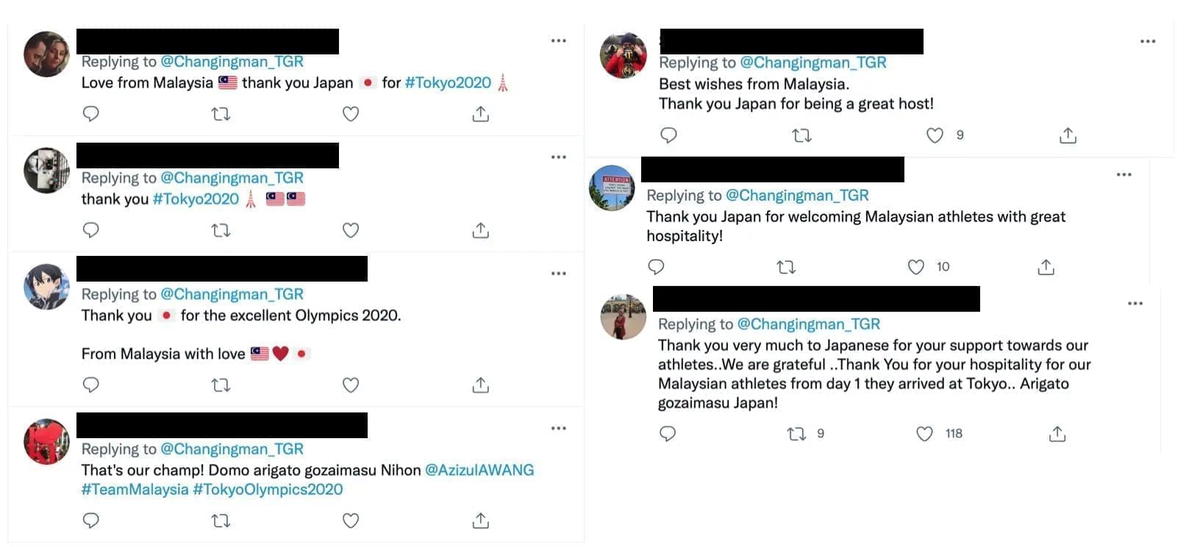
Task: Open the anime character profile avatar
Action: pyautogui.click(x=46, y=287)
